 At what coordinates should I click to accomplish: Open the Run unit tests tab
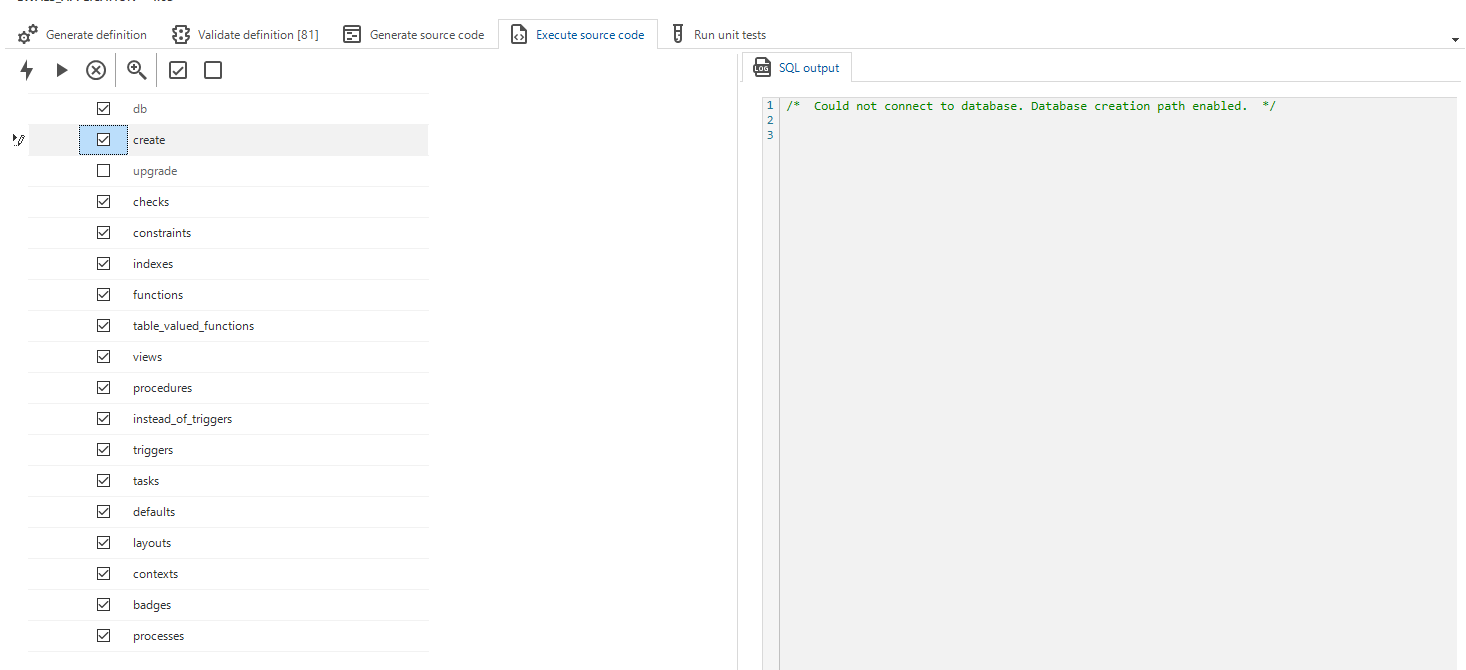click(x=718, y=34)
